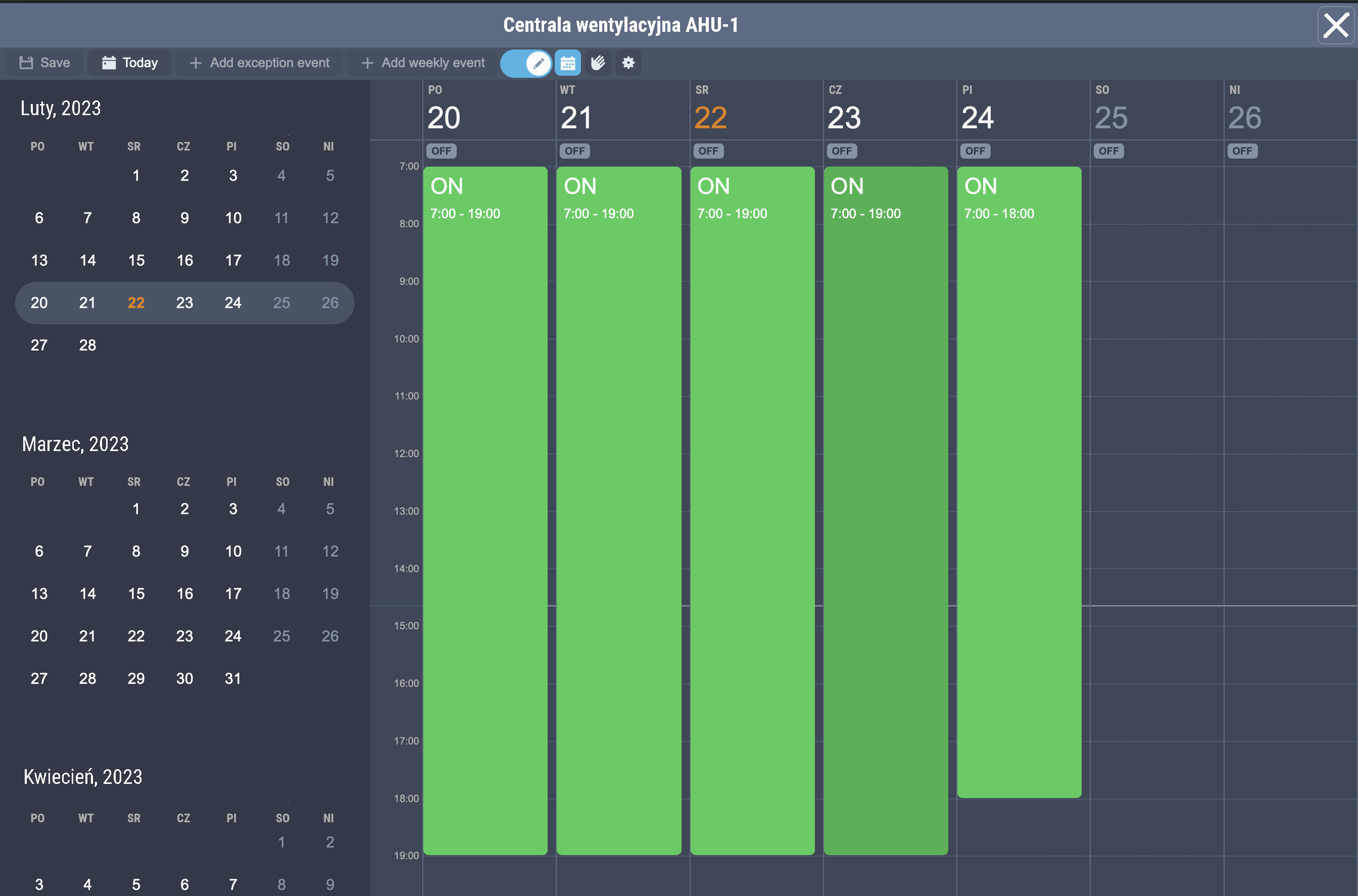The height and width of the screenshot is (896, 1358).
Task: Jump to Today in the calendar
Action: click(x=130, y=63)
